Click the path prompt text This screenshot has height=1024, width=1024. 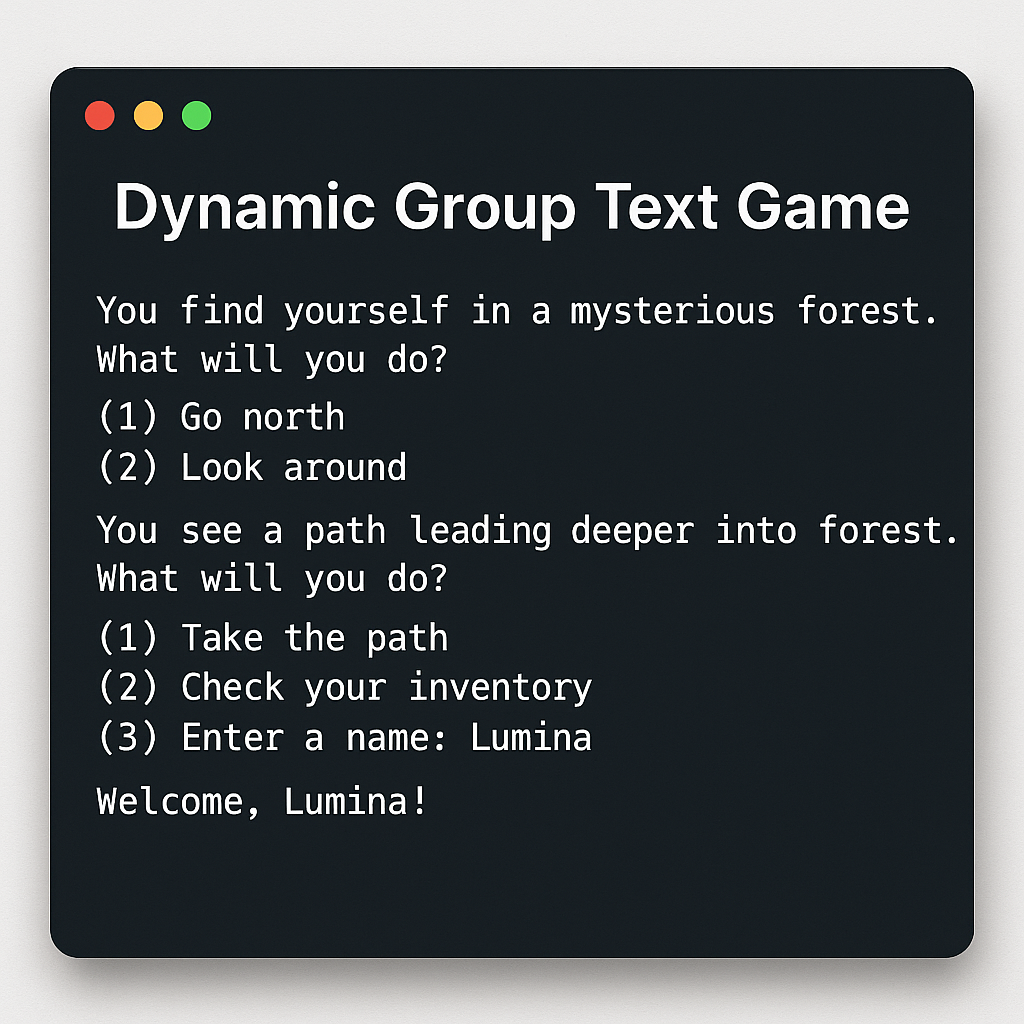[x=527, y=530]
